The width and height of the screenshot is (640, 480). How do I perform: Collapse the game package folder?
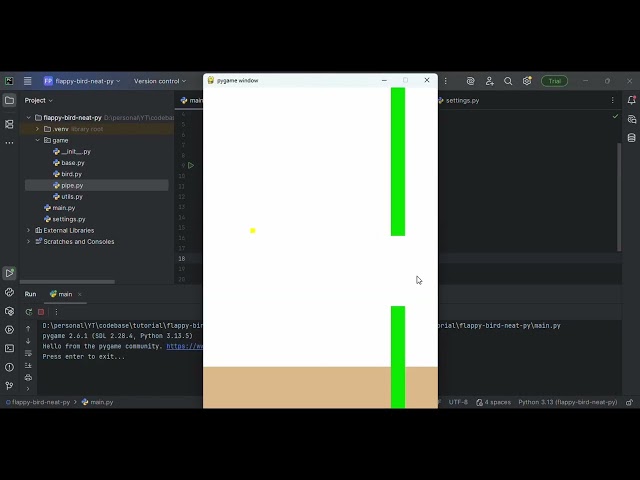pyautogui.click(x=38, y=140)
